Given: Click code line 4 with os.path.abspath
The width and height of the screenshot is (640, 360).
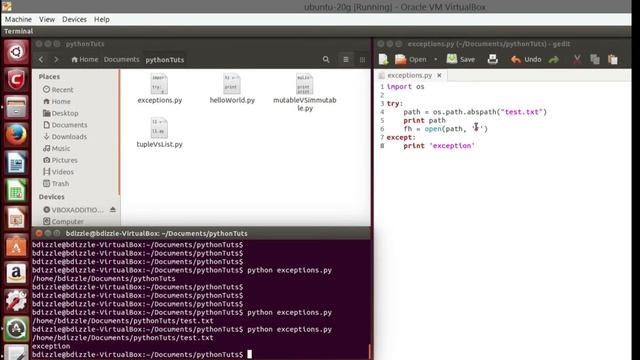Looking at the screenshot, I should click(475, 112).
